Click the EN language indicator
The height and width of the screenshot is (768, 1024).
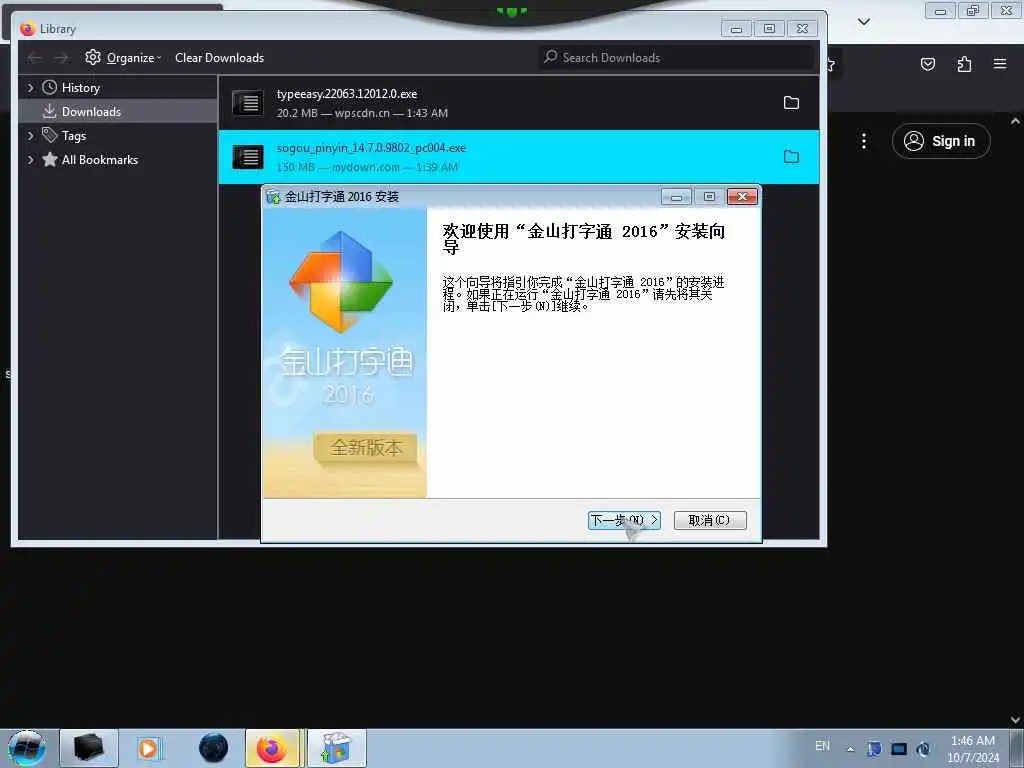pos(822,746)
